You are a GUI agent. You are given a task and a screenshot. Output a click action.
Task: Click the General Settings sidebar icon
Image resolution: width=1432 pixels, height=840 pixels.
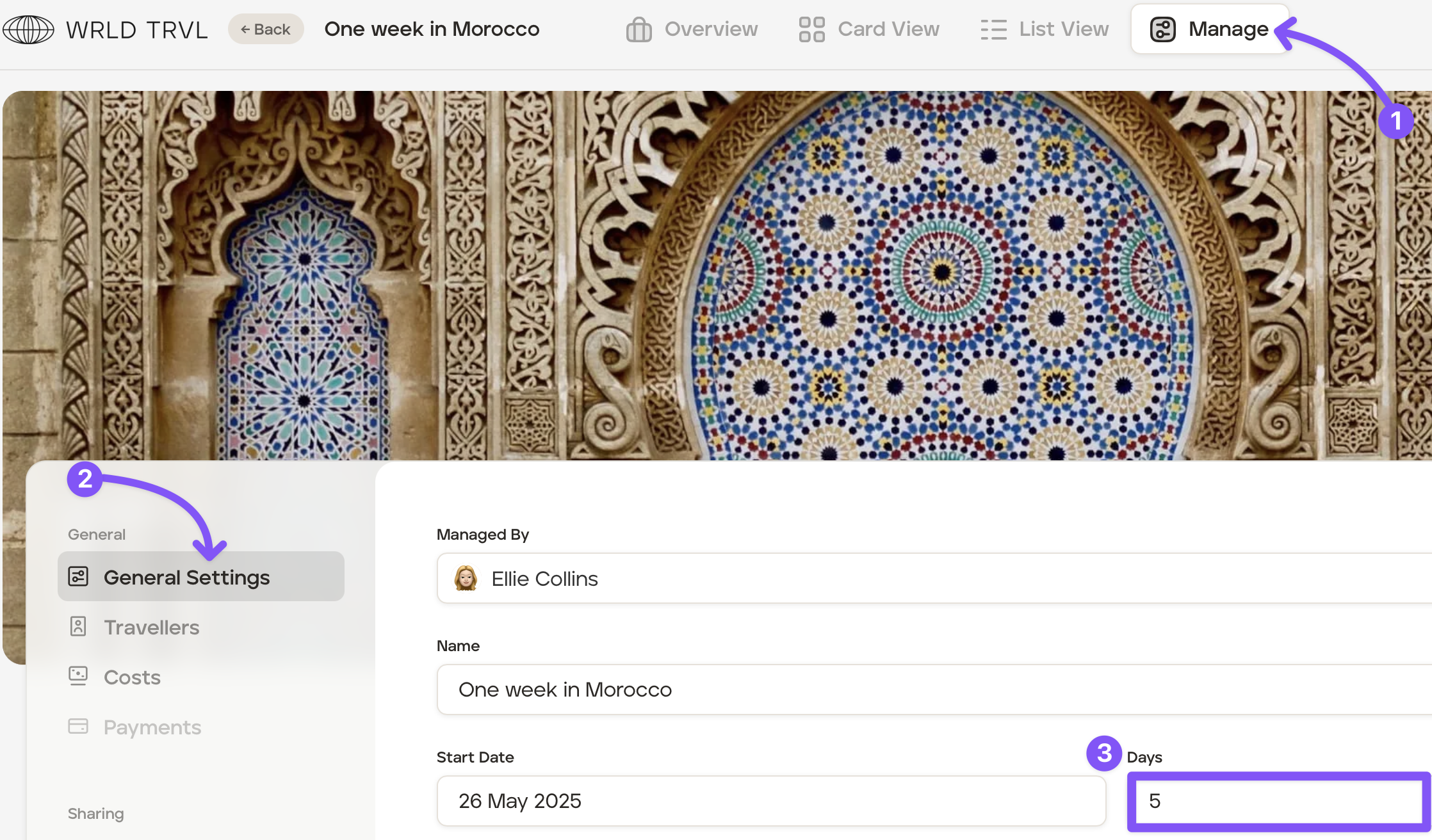point(78,576)
